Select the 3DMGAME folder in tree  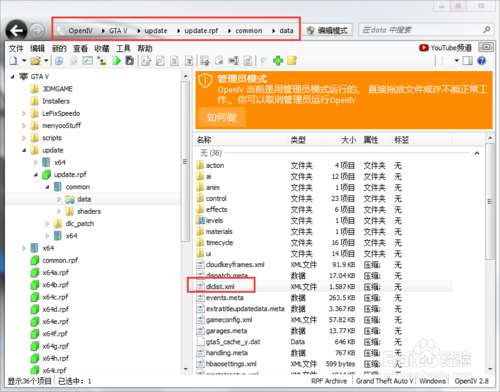click(x=57, y=89)
